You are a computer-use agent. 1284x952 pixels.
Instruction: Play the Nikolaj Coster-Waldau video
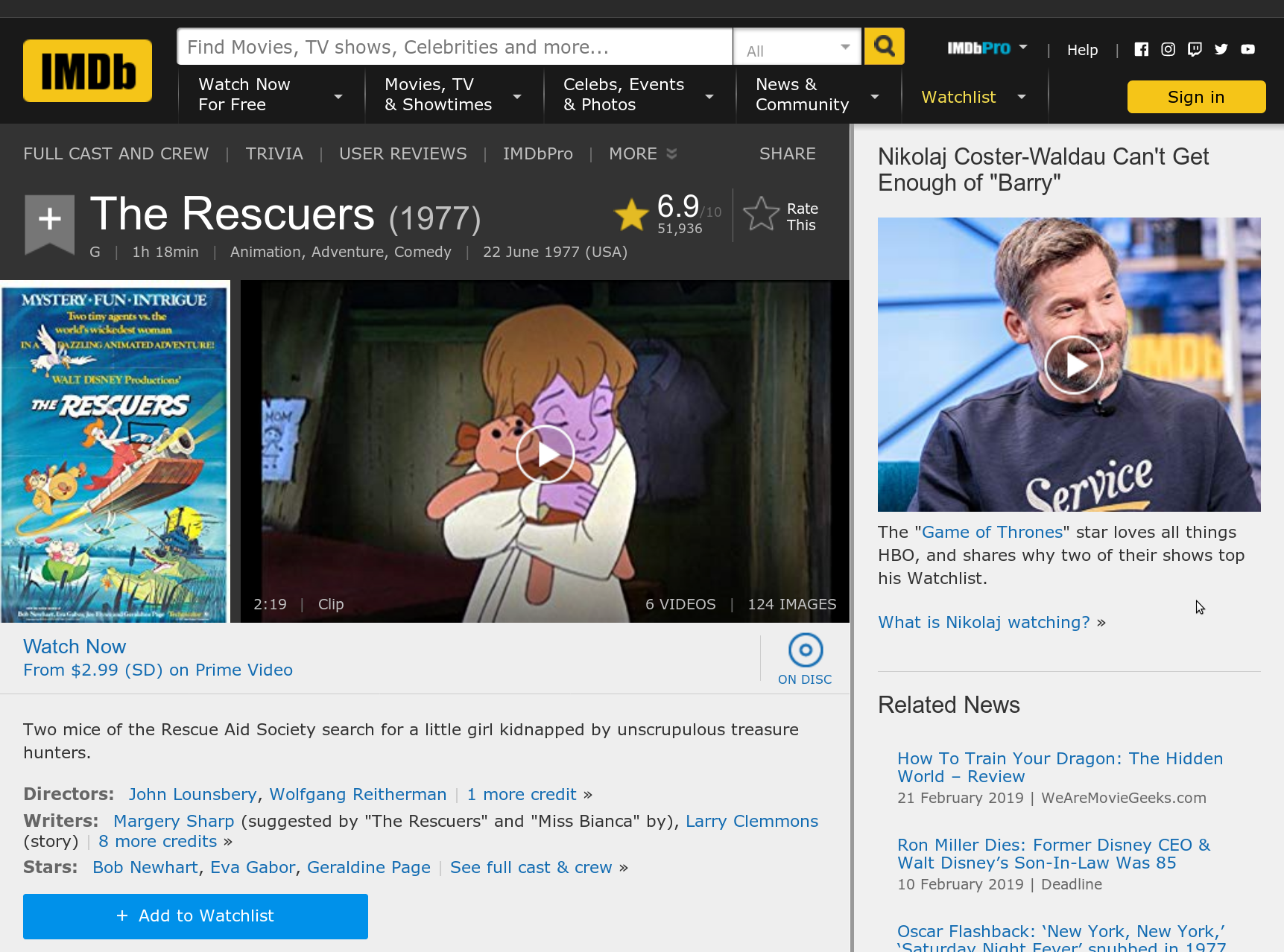[1073, 365]
